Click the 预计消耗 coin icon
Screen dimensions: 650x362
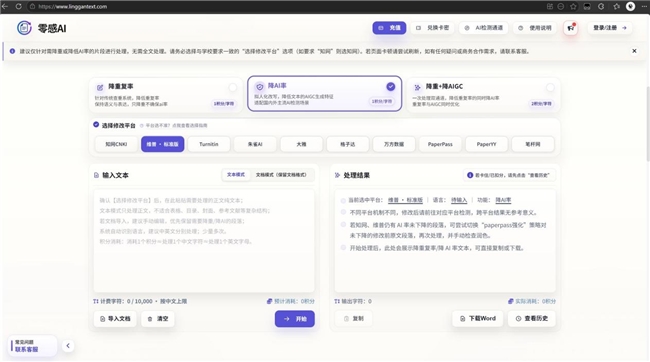tap(269, 301)
